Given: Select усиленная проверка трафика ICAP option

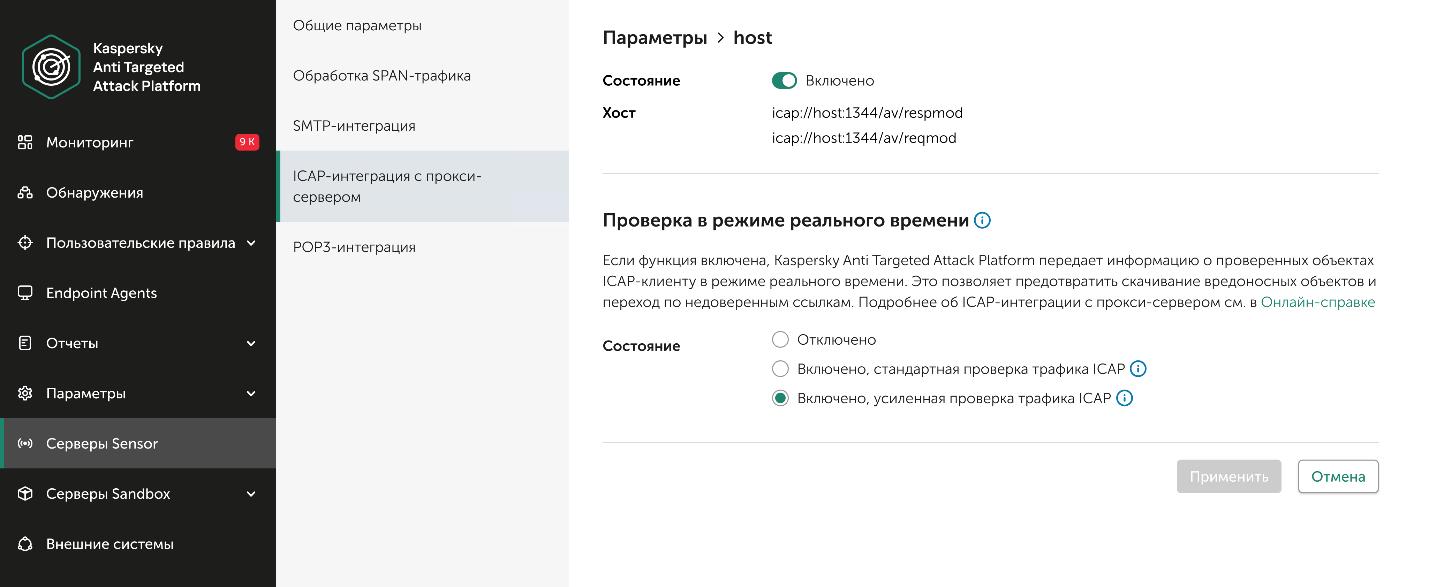Looking at the screenshot, I should pos(780,398).
